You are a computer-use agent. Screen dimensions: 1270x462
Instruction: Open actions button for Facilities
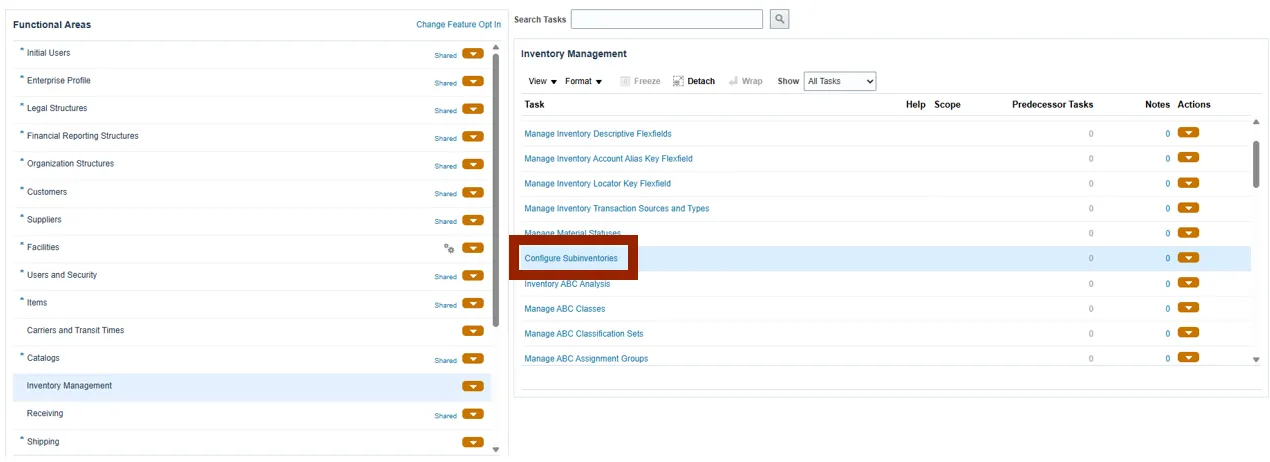point(473,248)
